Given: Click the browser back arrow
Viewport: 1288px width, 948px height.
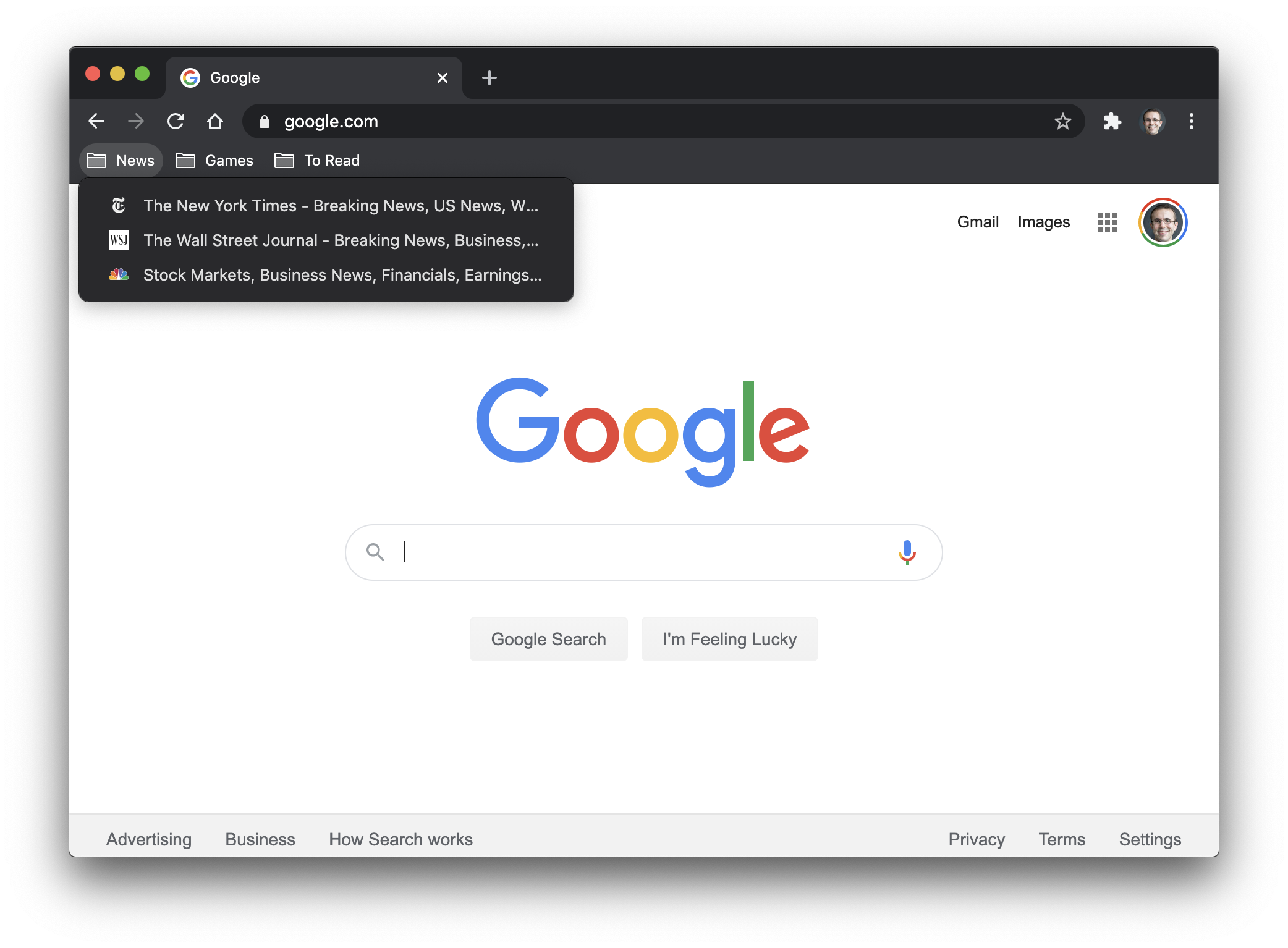Looking at the screenshot, I should pos(96,121).
